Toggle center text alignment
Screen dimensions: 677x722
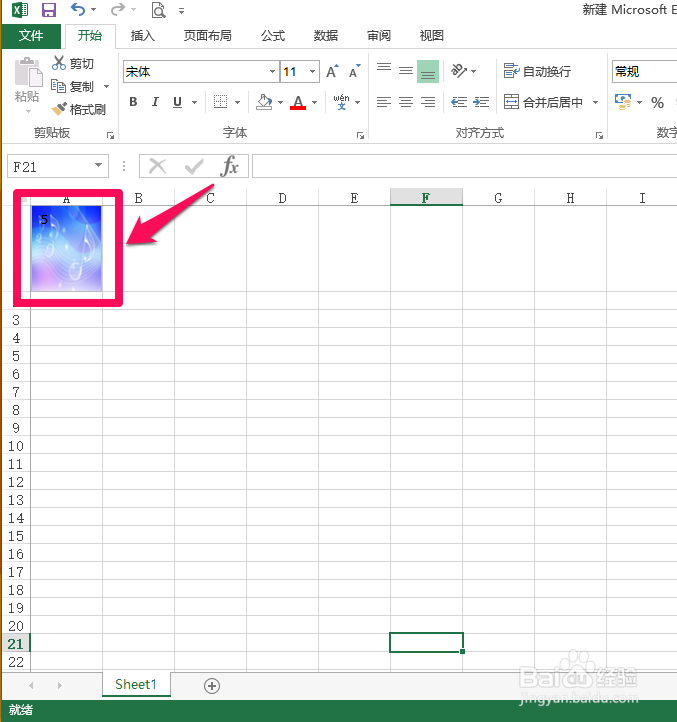tap(406, 102)
